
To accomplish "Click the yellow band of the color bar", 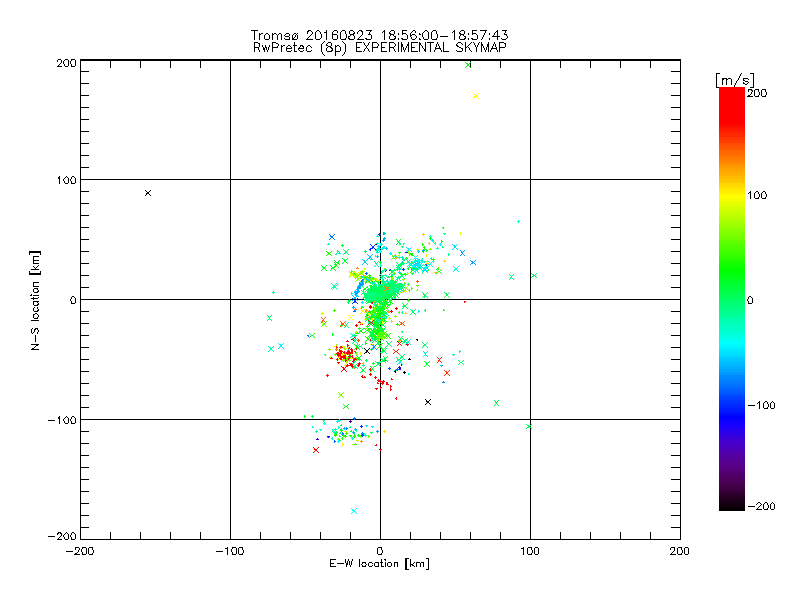I will tap(732, 195).
